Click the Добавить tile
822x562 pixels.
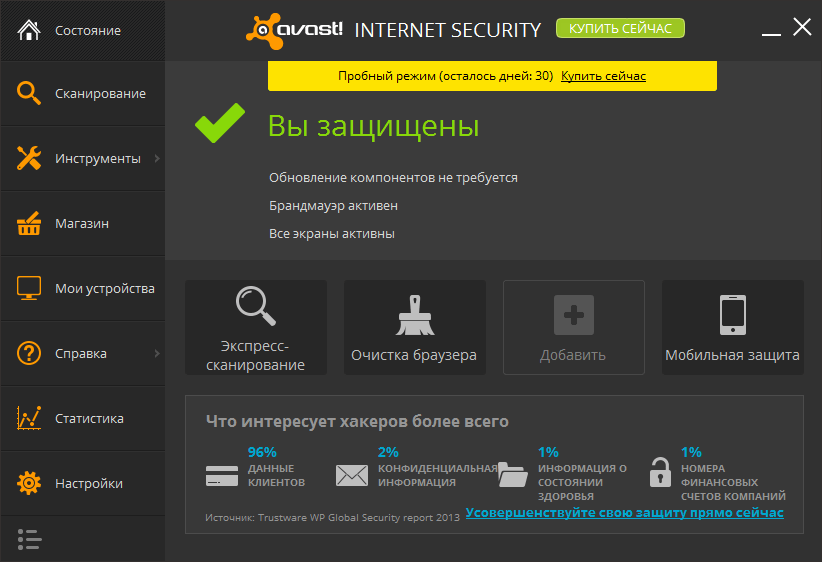click(574, 327)
